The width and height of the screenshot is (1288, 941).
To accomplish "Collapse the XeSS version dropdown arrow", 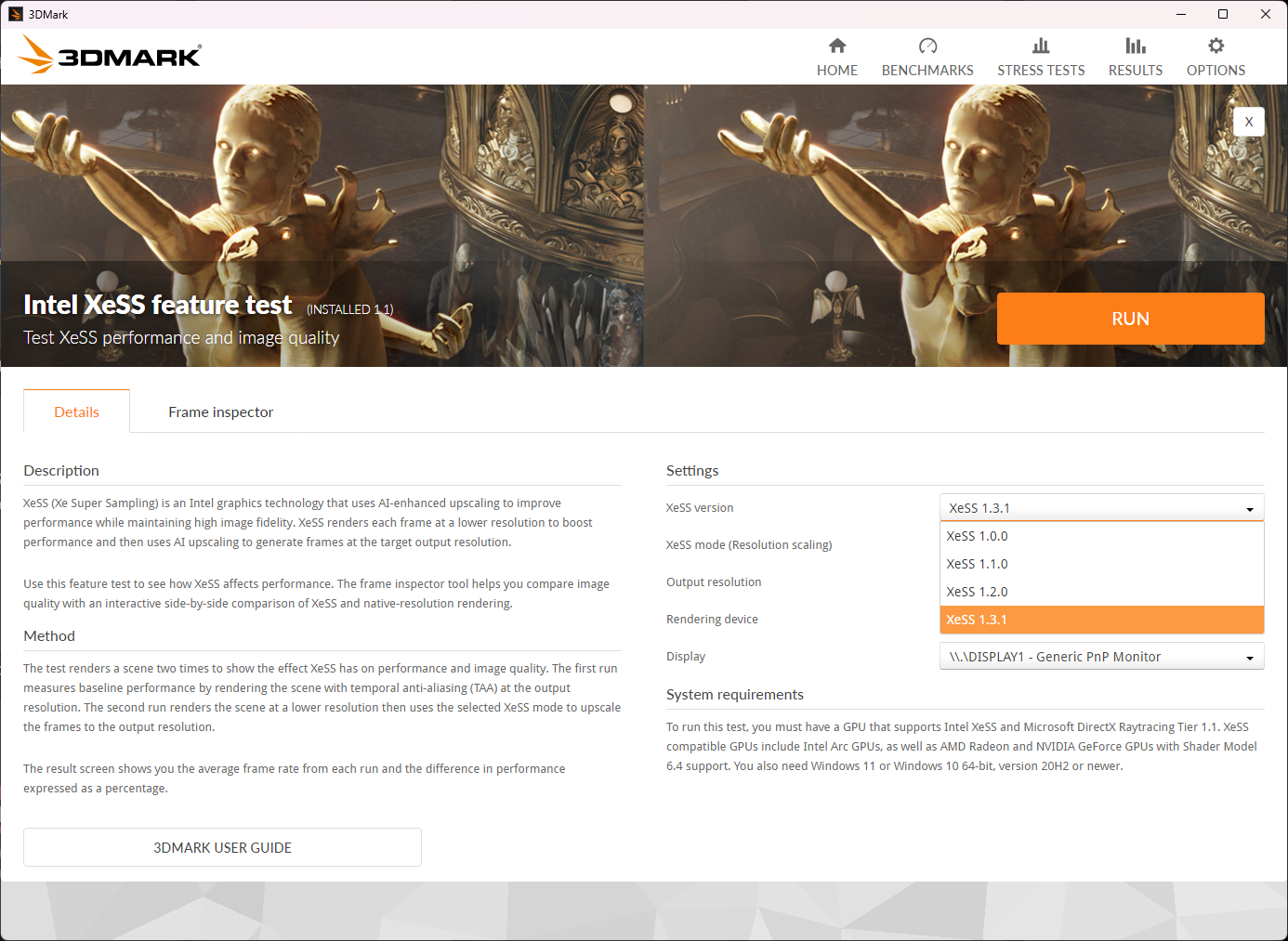I will pyautogui.click(x=1250, y=508).
